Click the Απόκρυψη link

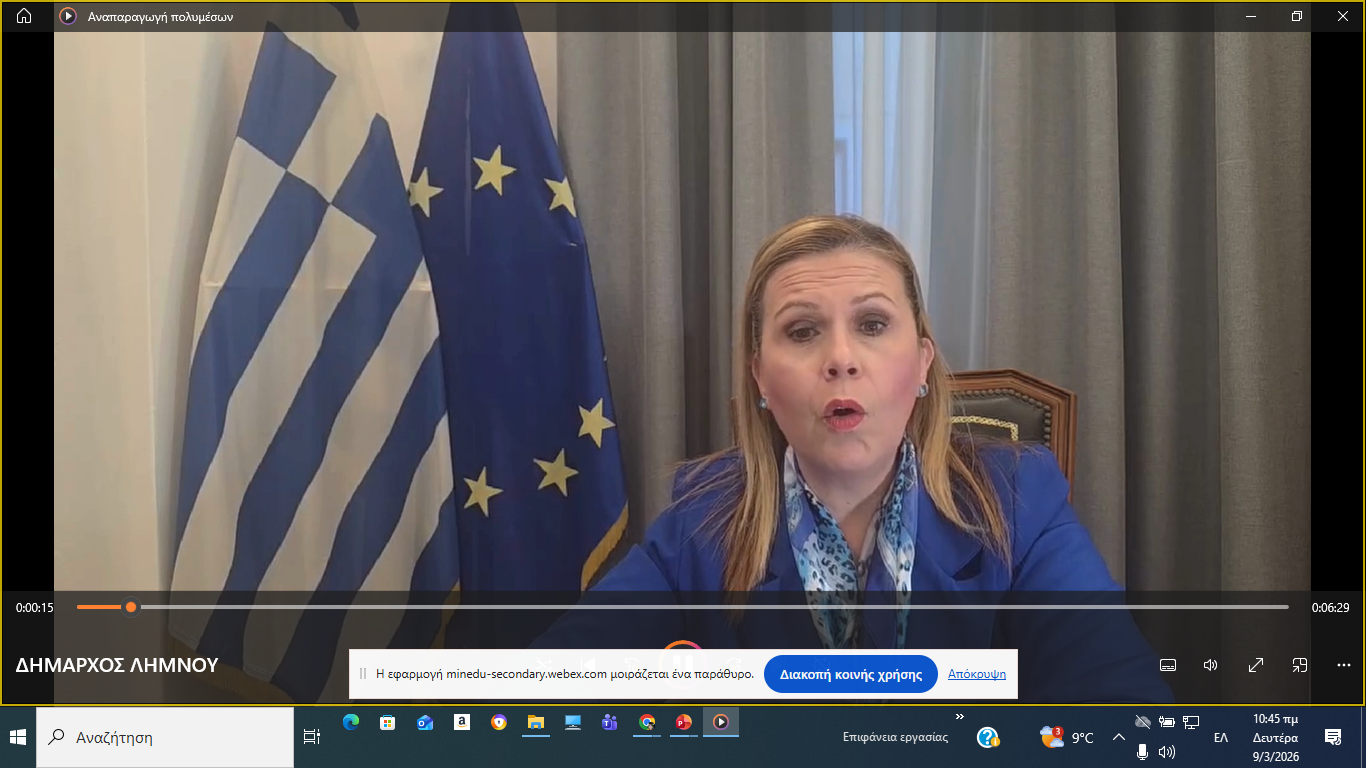coord(976,674)
